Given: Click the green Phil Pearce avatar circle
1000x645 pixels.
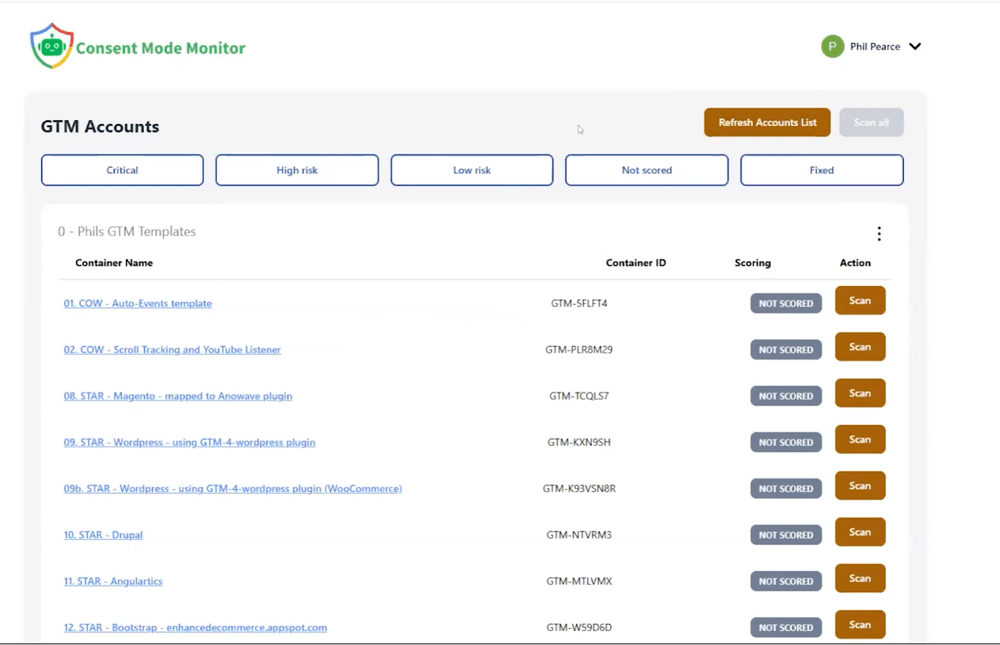Looking at the screenshot, I should pyautogui.click(x=831, y=46).
